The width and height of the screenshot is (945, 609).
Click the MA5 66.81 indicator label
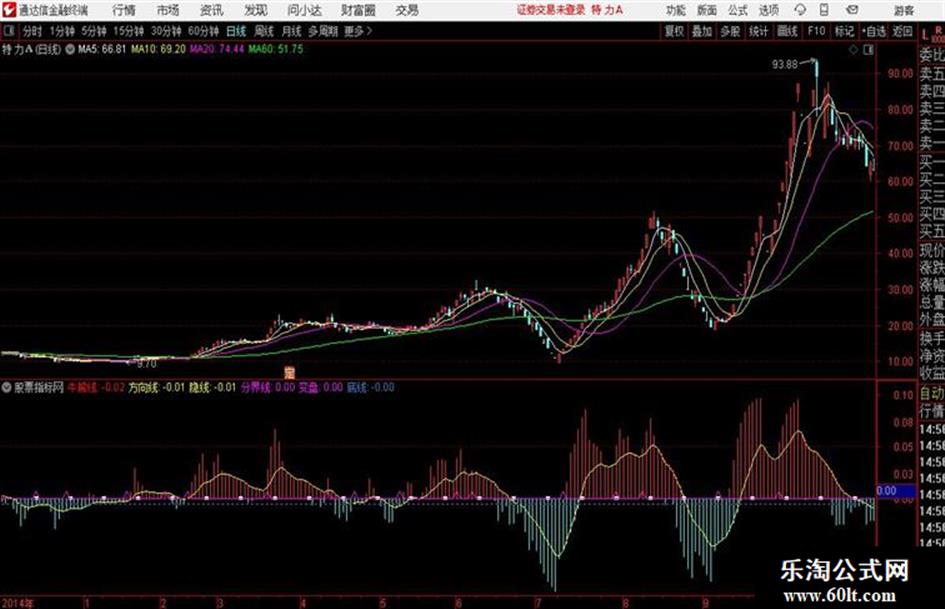(x=102, y=49)
